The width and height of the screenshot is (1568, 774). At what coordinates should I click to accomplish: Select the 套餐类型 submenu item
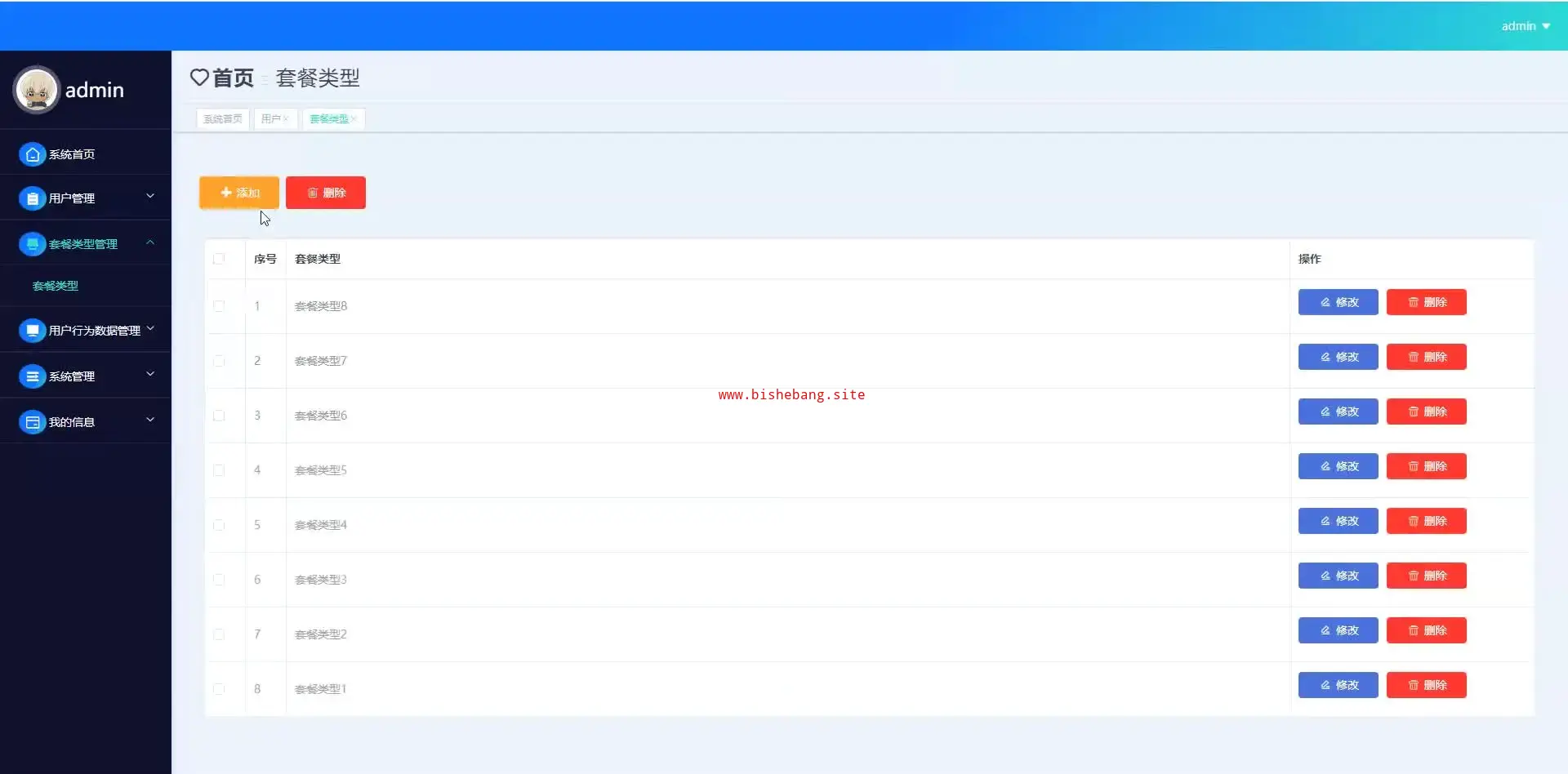pyautogui.click(x=56, y=286)
